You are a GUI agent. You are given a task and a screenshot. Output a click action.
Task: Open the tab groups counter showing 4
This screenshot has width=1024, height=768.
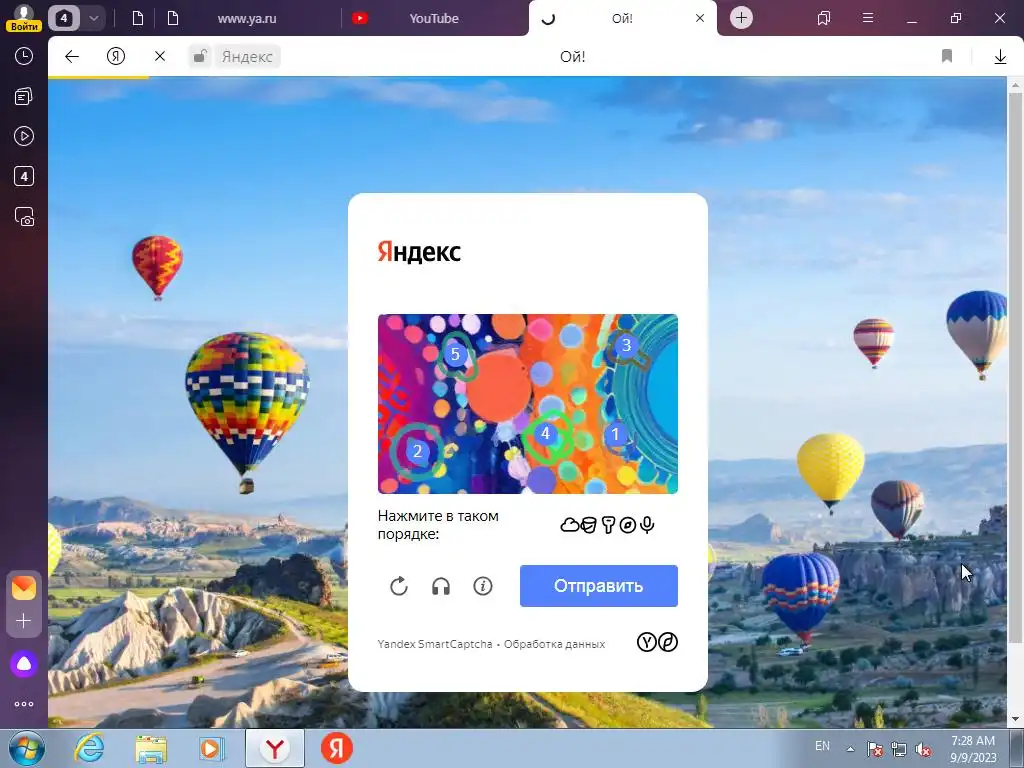coord(64,18)
